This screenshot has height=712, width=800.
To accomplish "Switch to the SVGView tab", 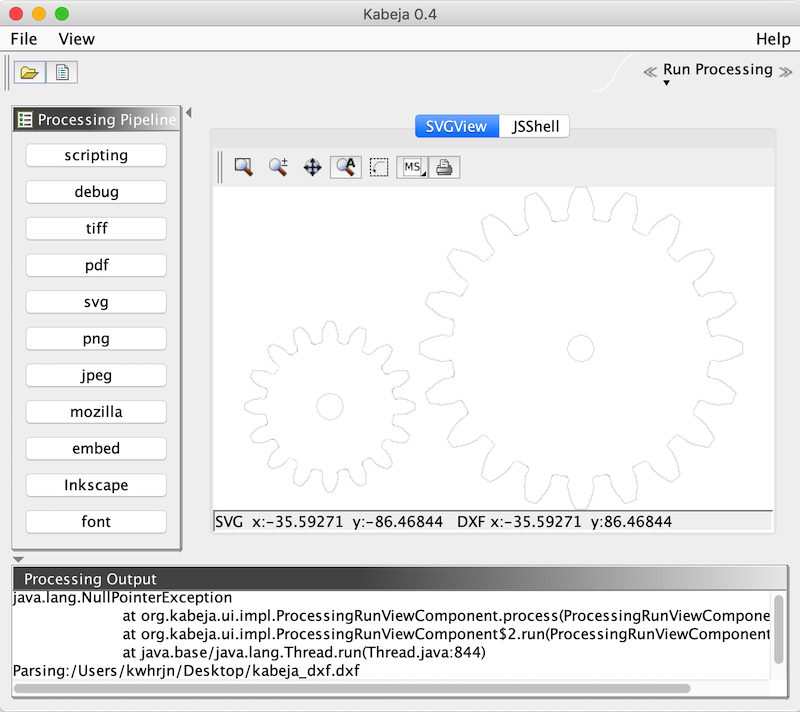I will tap(457, 126).
